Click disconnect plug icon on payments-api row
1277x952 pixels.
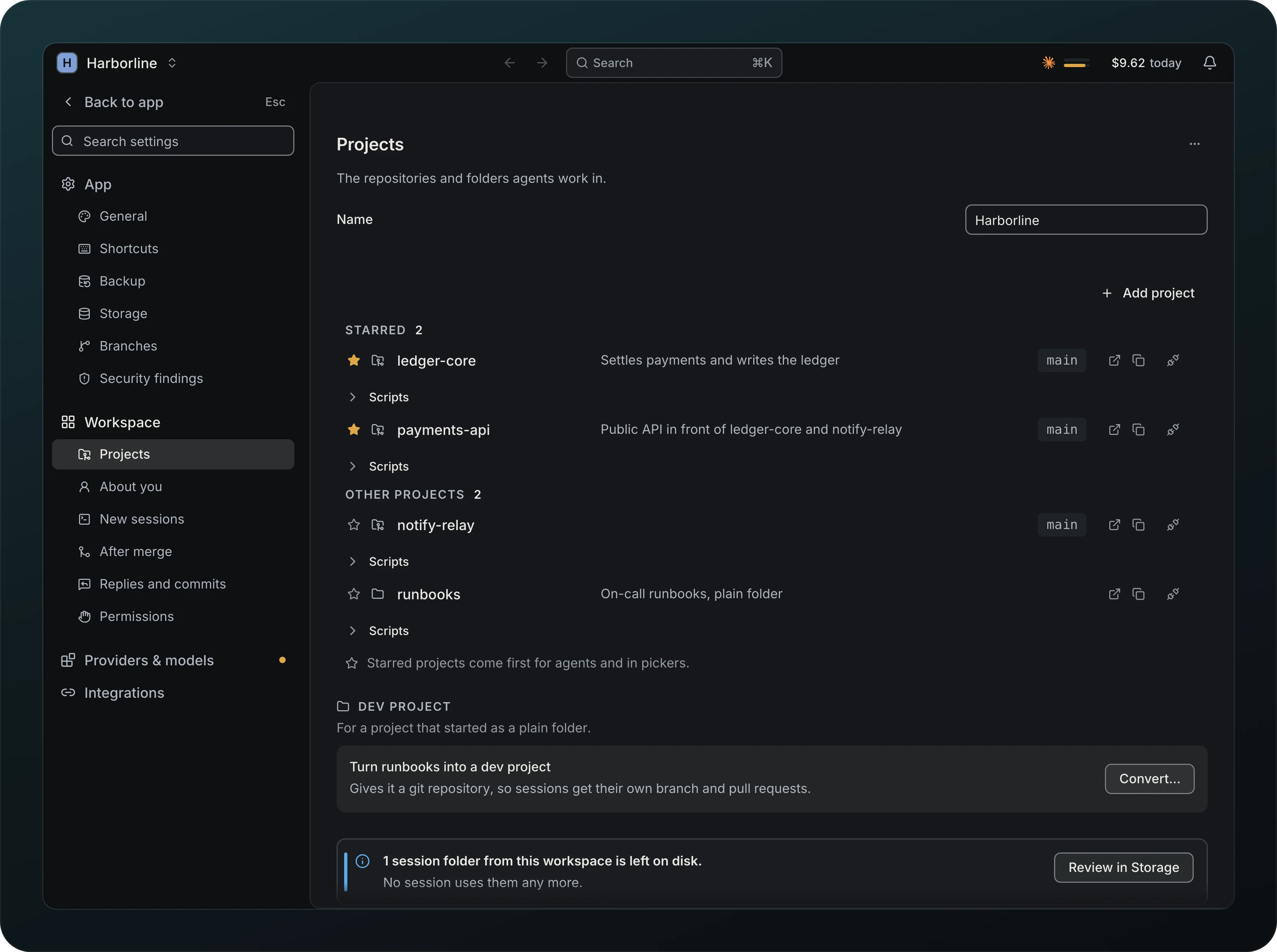tap(1173, 429)
